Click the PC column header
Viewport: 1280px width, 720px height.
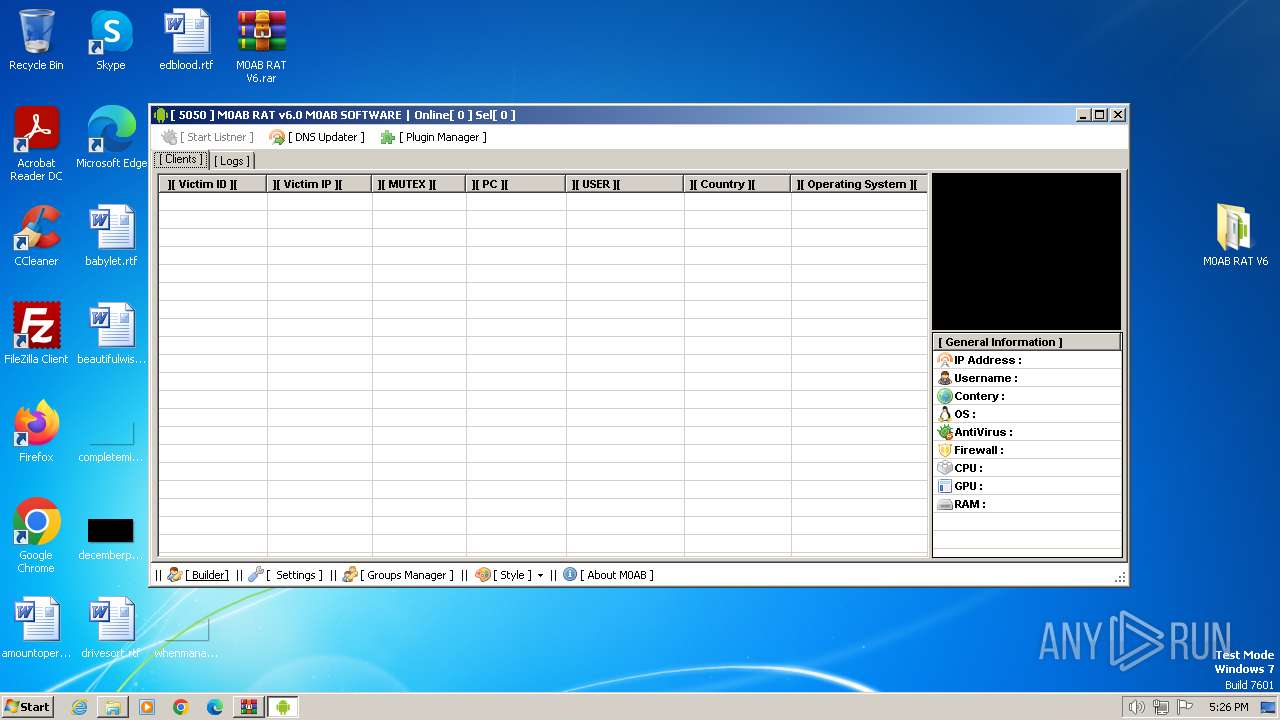pyautogui.click(x=515, y=184)
